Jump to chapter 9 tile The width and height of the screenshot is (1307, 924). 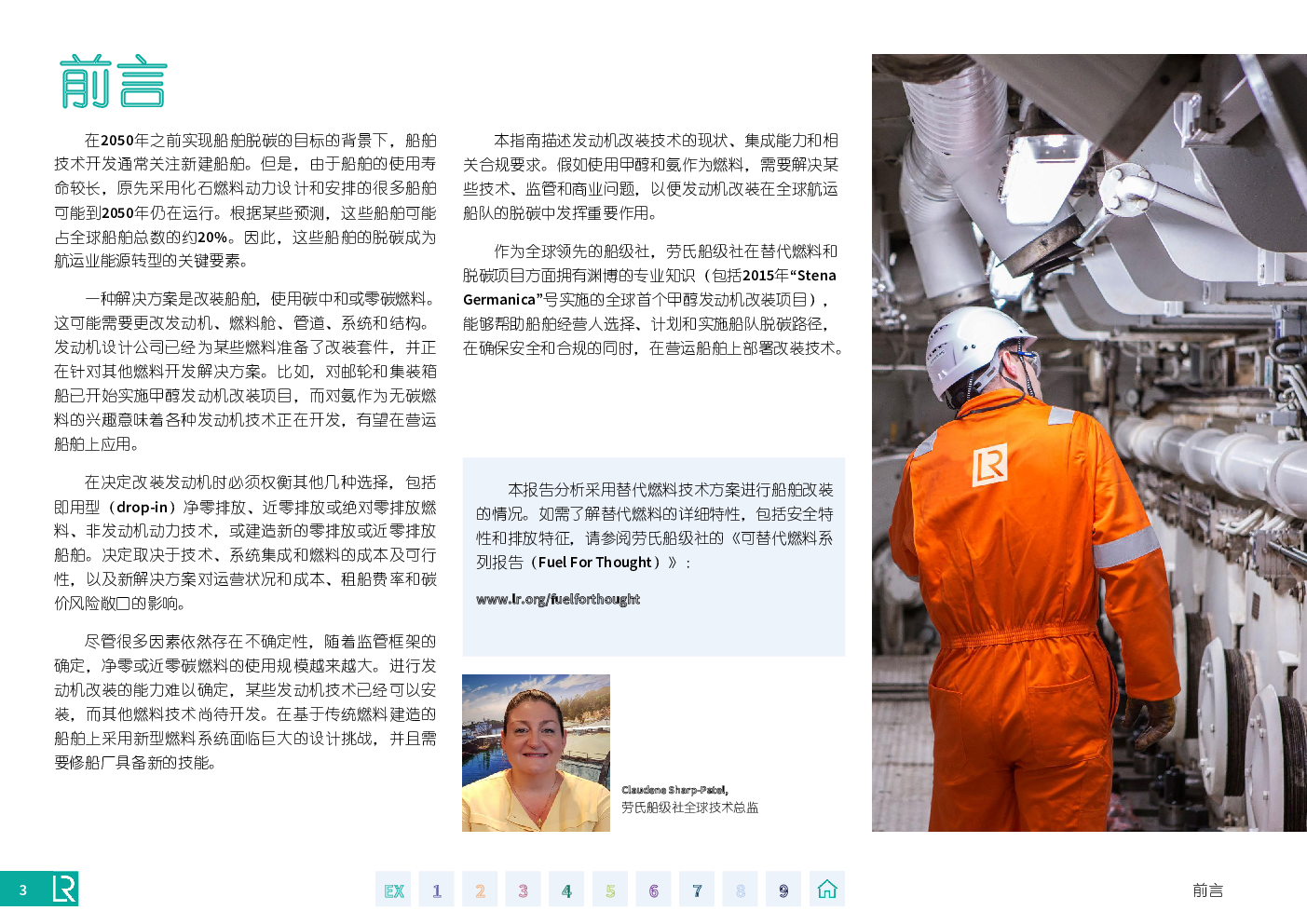(x=783, y=890)
